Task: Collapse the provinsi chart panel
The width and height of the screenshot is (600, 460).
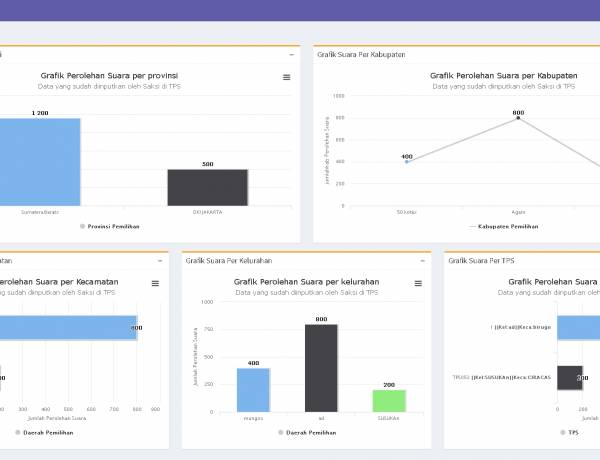Action: pos(292,54)
